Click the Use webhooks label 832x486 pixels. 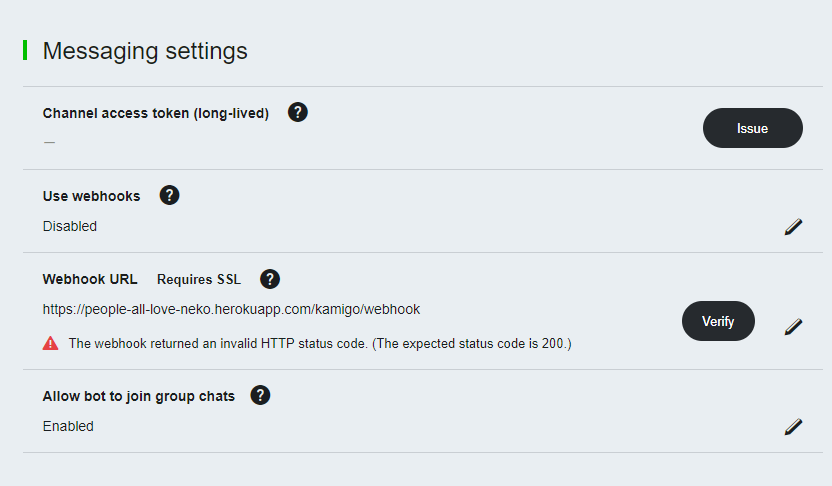click(x=92, y=196)
